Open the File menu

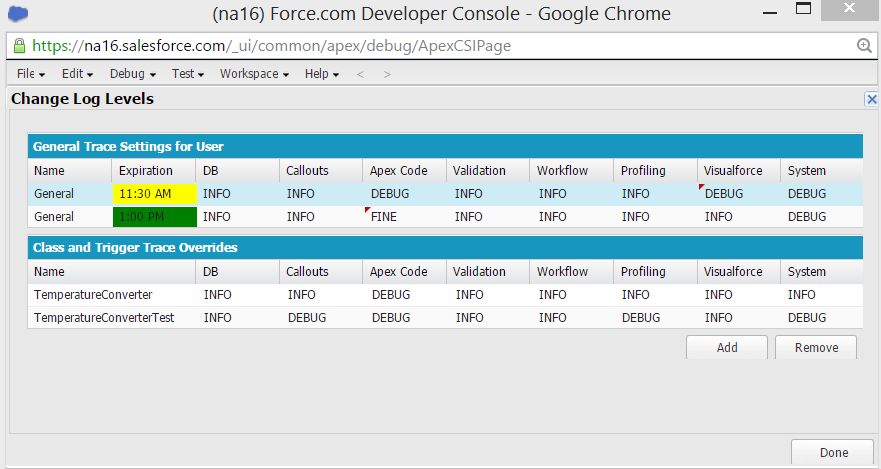(x=31, y=74)
